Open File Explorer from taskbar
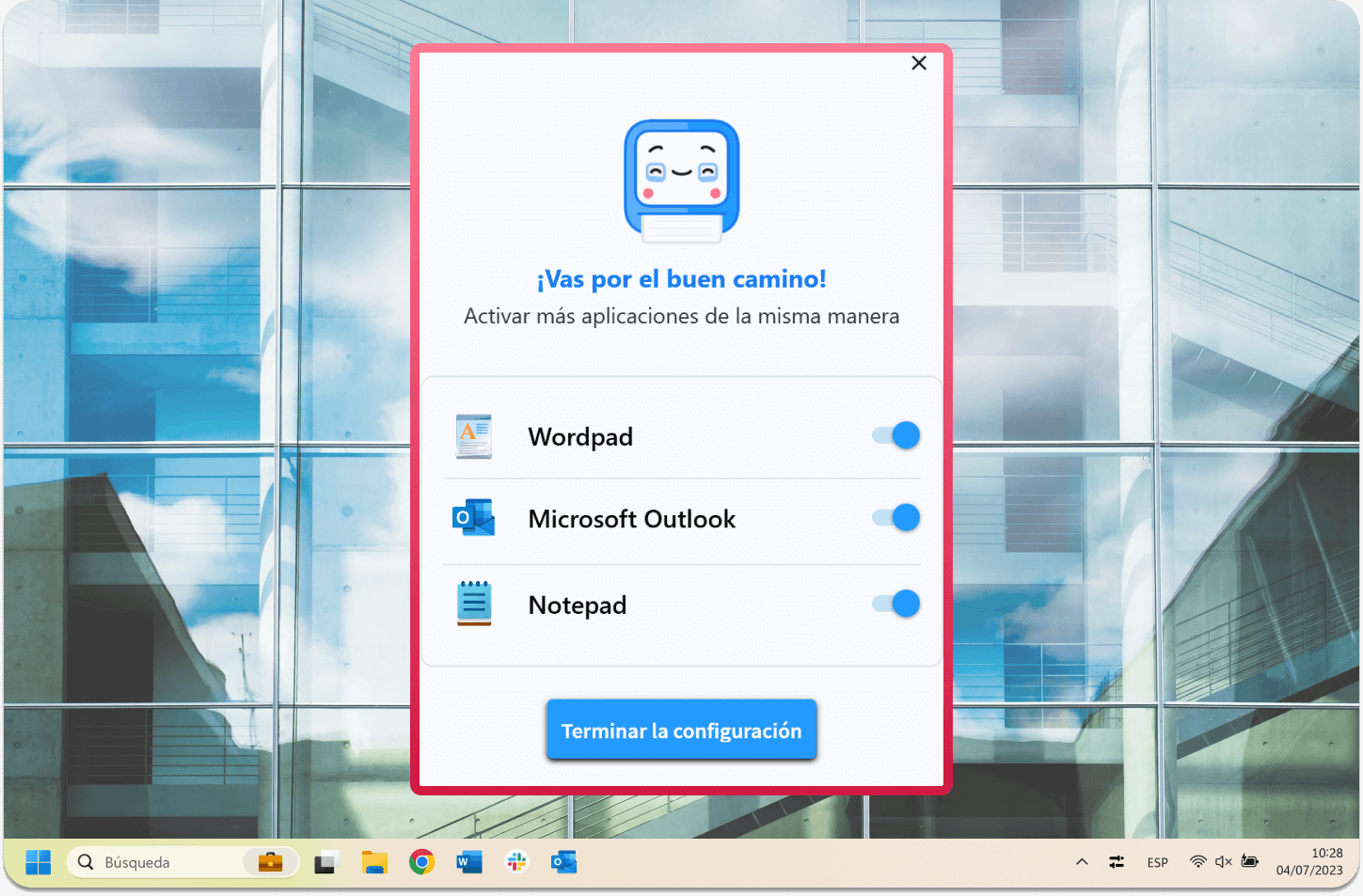1363x896 pixels. pyautogui.click(x=374, y=862)
